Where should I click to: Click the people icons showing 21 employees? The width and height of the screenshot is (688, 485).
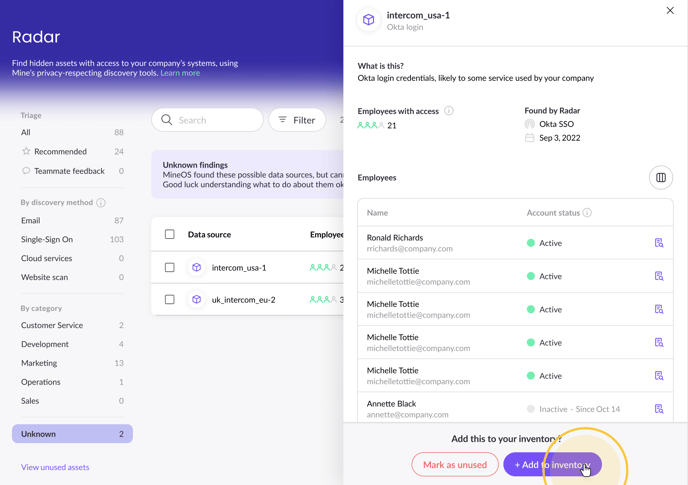(x=371, y=125)
